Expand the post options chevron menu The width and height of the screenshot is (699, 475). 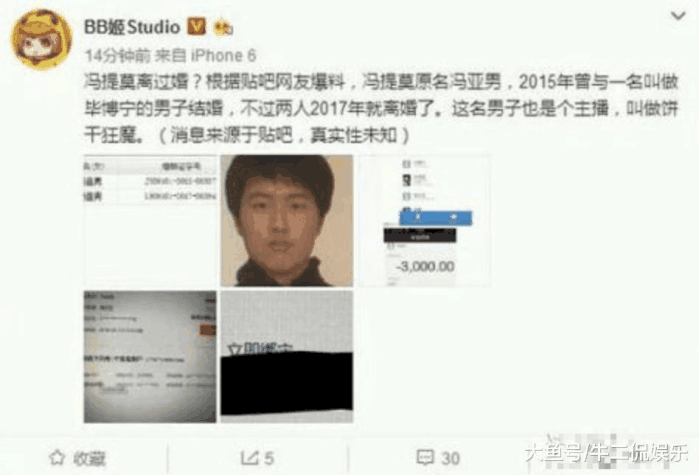click(678, 16)
